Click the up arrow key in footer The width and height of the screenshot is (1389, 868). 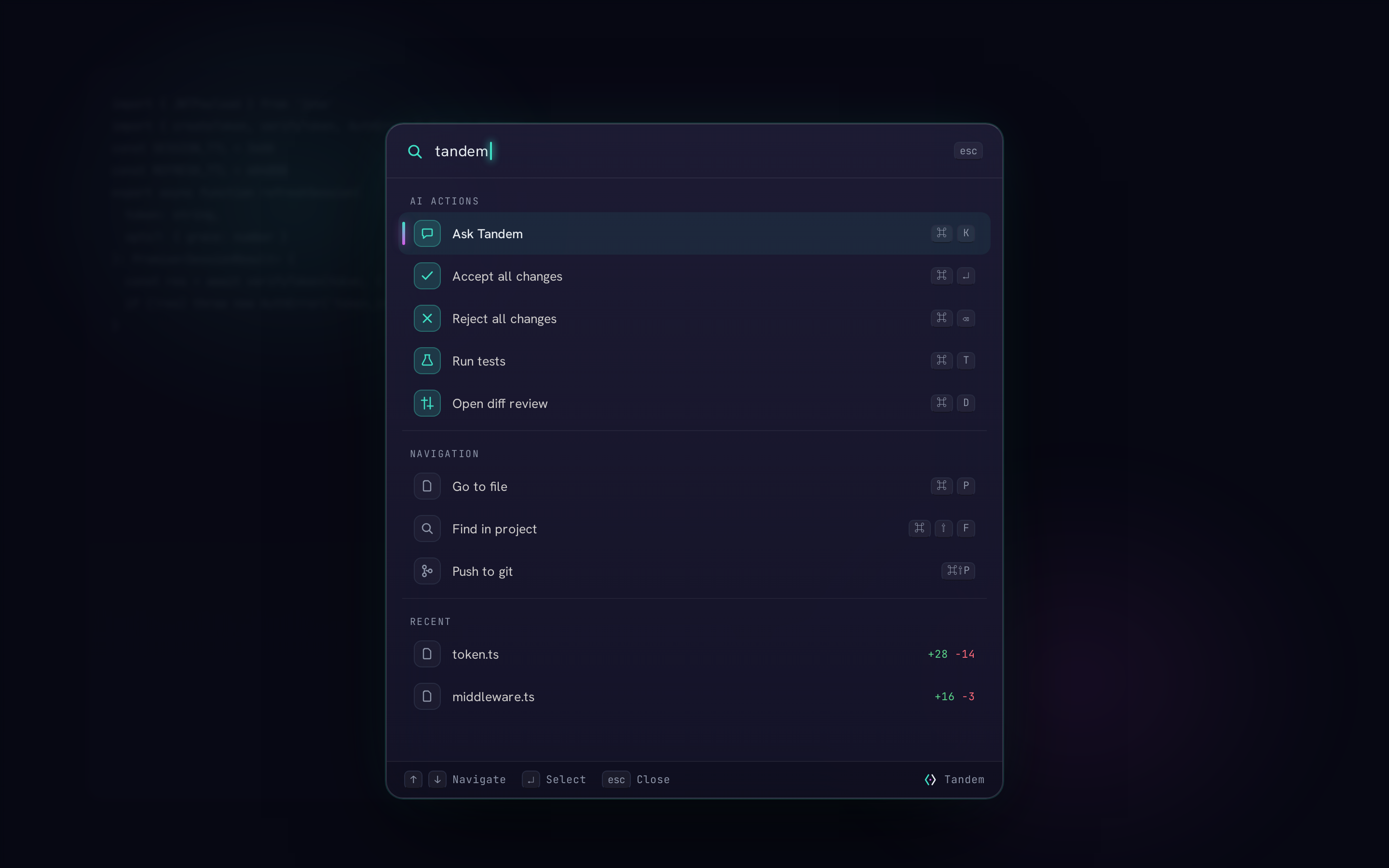pyautogui.click(x=413, y=780)
